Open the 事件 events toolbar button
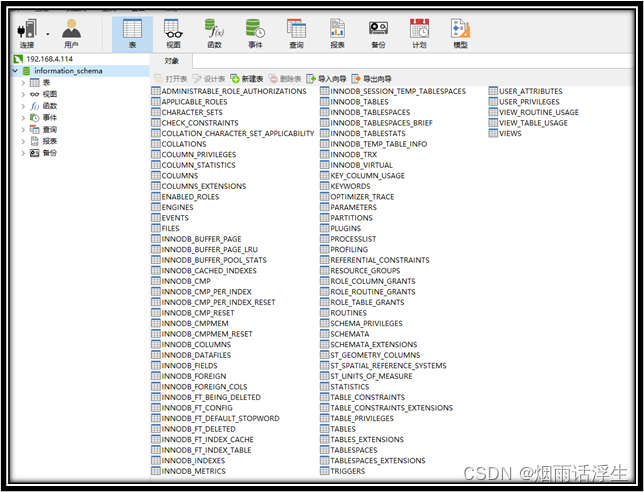644x492 pixels. (255, 34)
